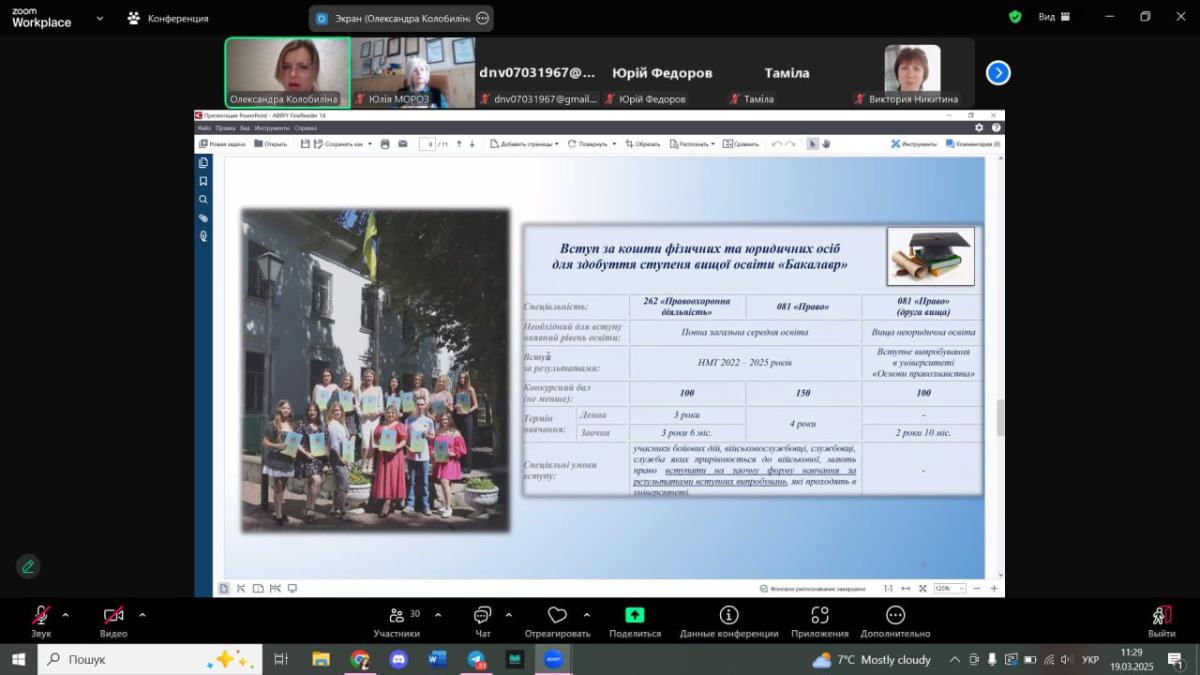The width and height of the screenshot is (1200, 675).
Task: Toggle the green encryption shield icon
Action: click(x=1015, y=17)
